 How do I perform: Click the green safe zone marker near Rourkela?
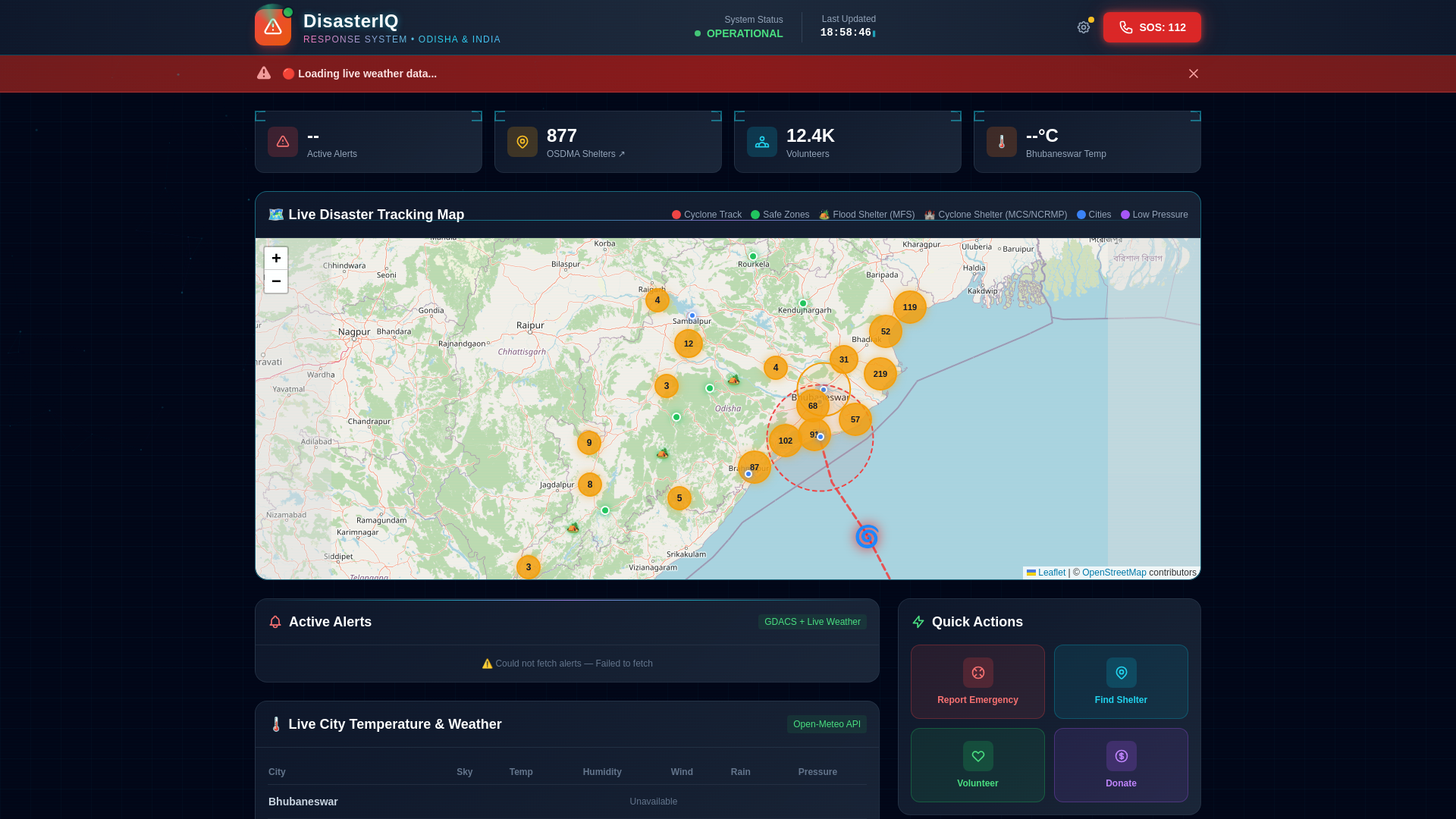753,256
